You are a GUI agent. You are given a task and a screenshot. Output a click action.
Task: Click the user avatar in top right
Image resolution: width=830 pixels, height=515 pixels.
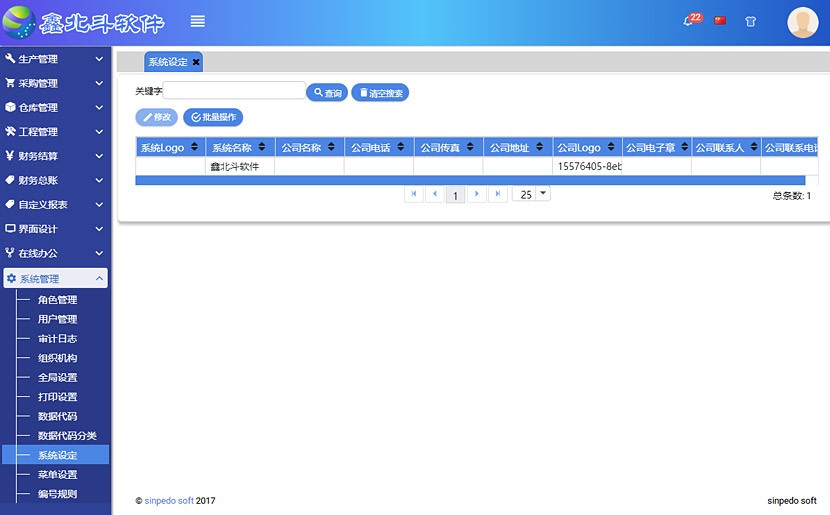pyautogui.click(x=802, y=22)
